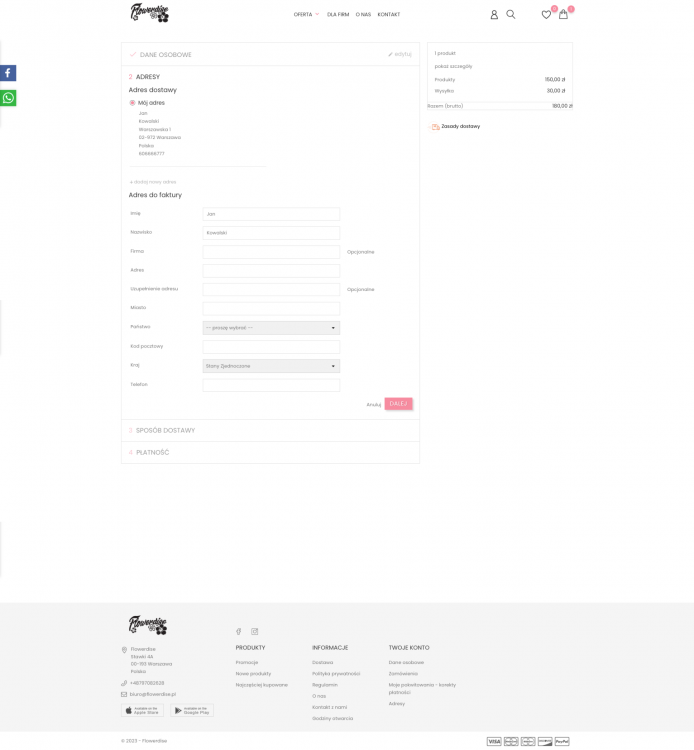The image size is (694, 750).
Task: Expand the Sposób dostawy step
Action: (x=270, y=430)
